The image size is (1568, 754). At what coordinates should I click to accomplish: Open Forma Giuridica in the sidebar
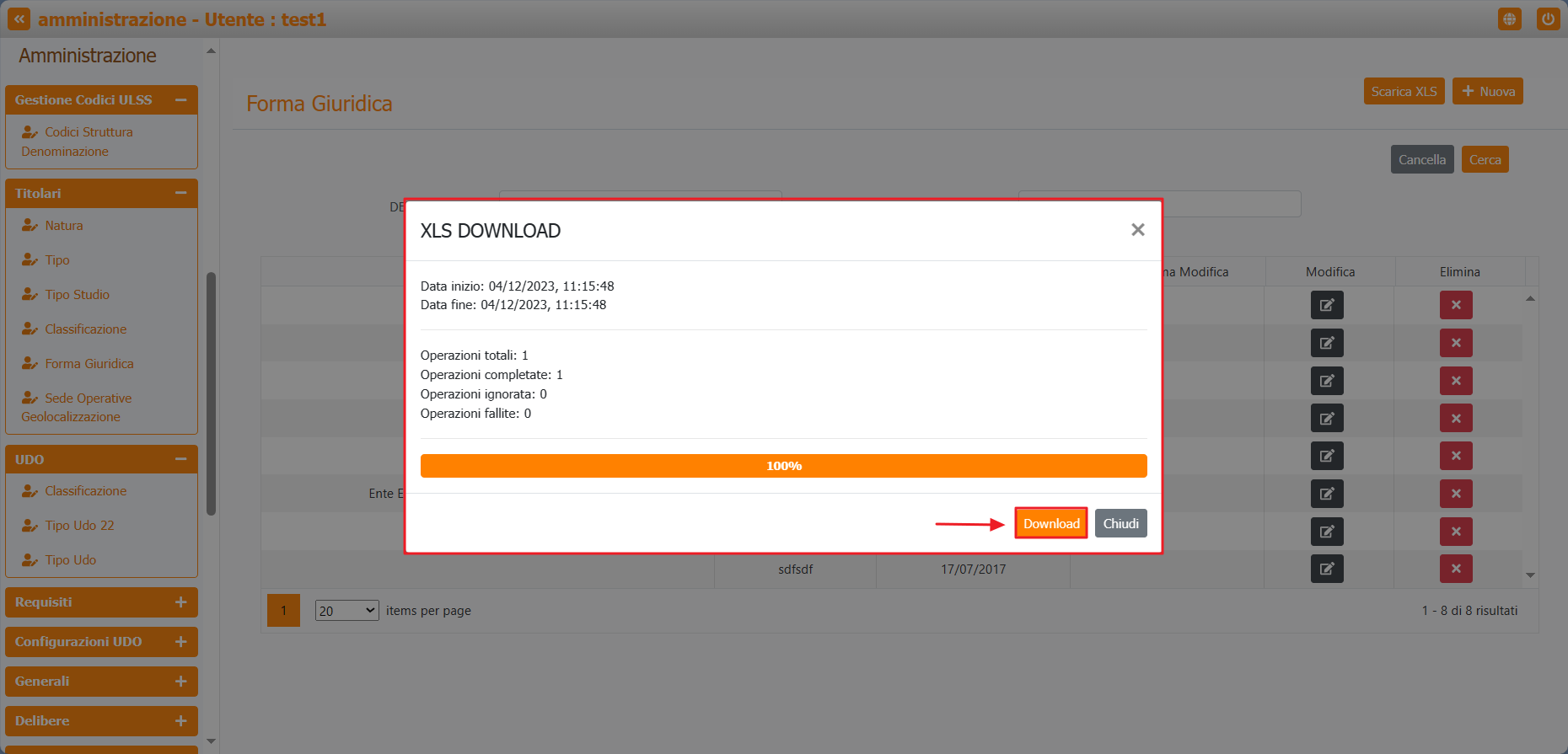pos(89,364)
